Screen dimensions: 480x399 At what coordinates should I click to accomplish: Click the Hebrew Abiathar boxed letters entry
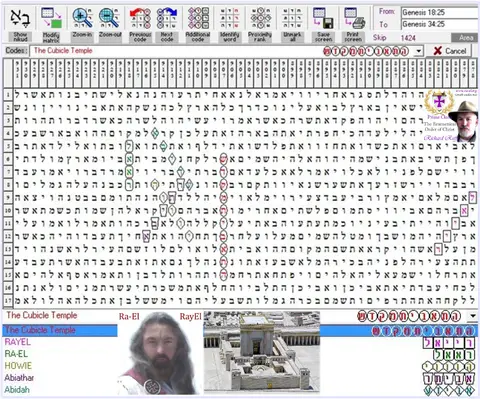coord(449,378)
